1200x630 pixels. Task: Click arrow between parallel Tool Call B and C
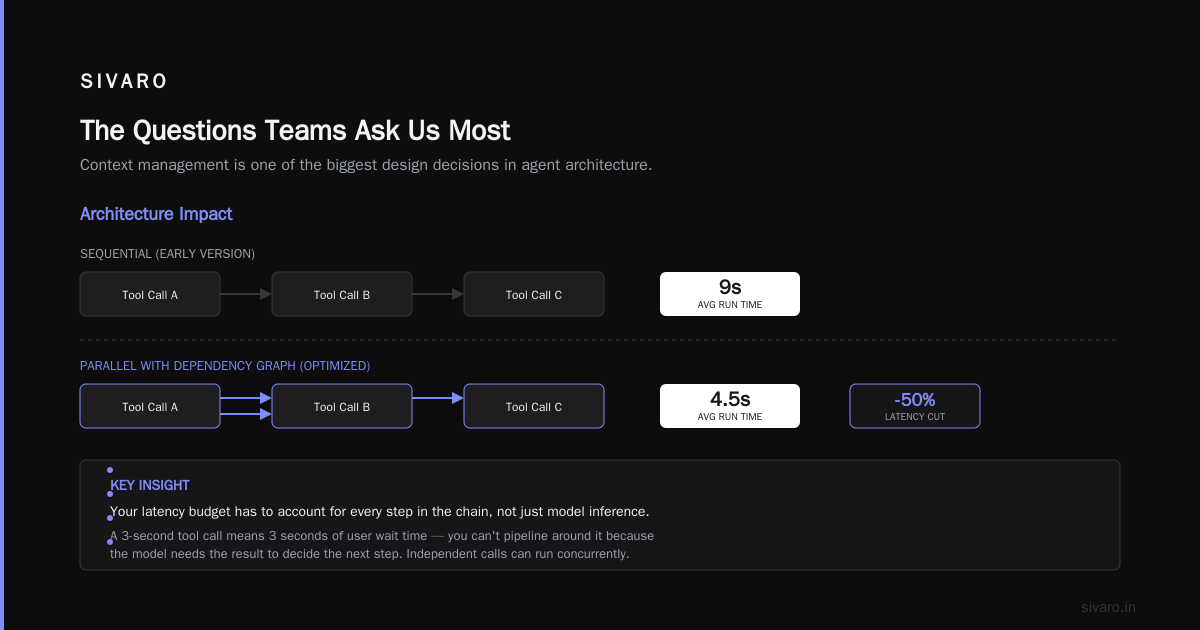[x=438, y=398]
